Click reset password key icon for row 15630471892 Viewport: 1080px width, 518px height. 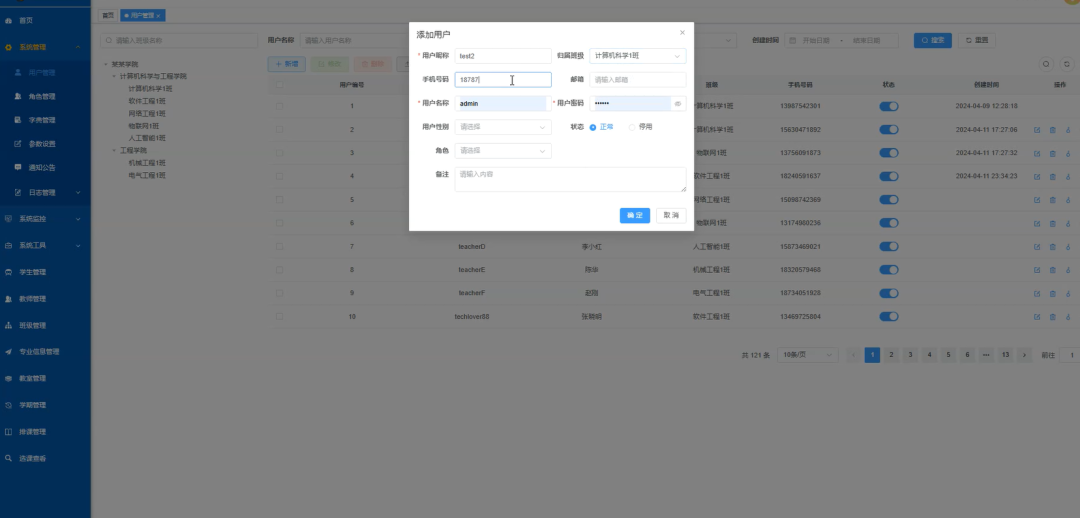coord(1068,130)
